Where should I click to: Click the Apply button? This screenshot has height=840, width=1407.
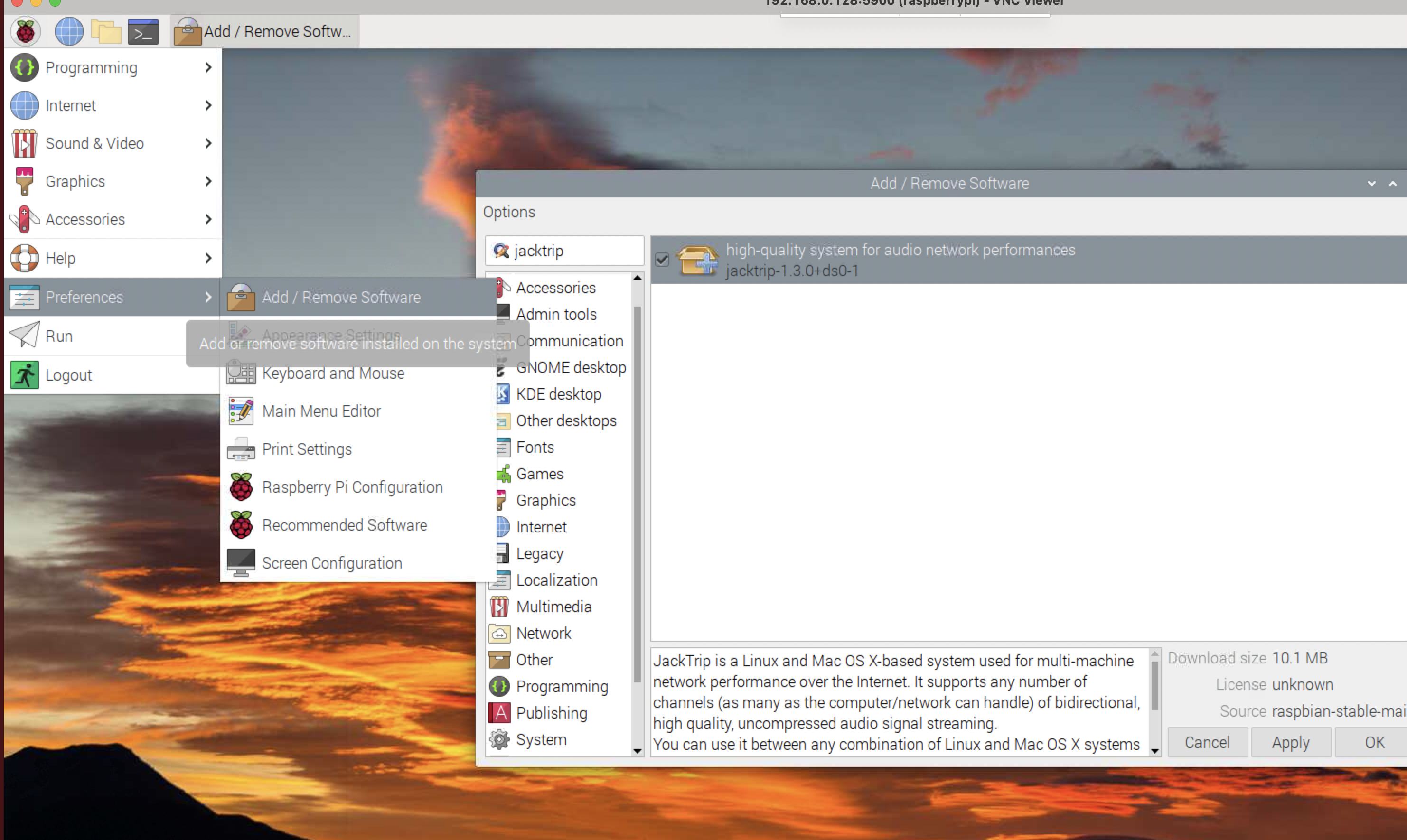point(1290,742)
